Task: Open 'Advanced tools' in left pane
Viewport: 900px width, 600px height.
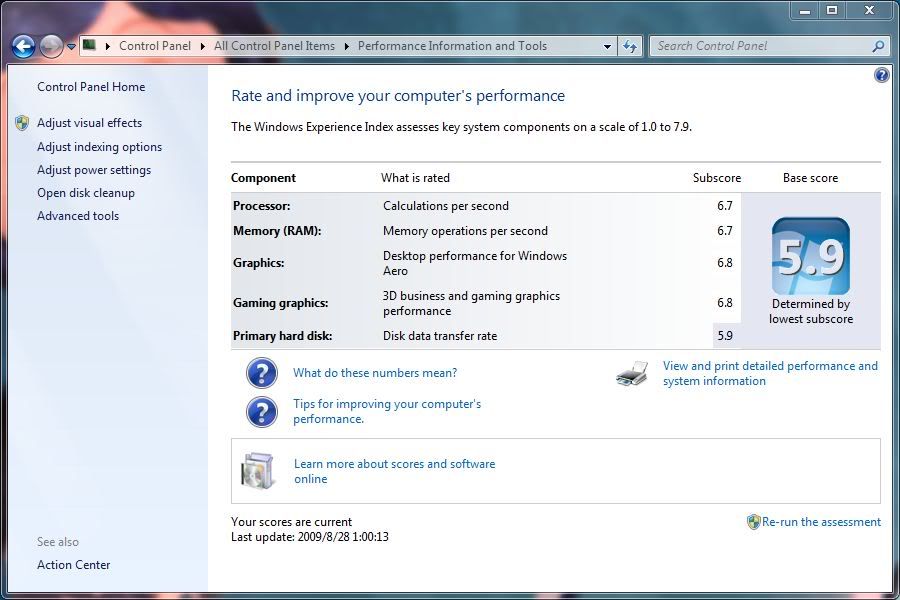Action: [x=78, y=216]
